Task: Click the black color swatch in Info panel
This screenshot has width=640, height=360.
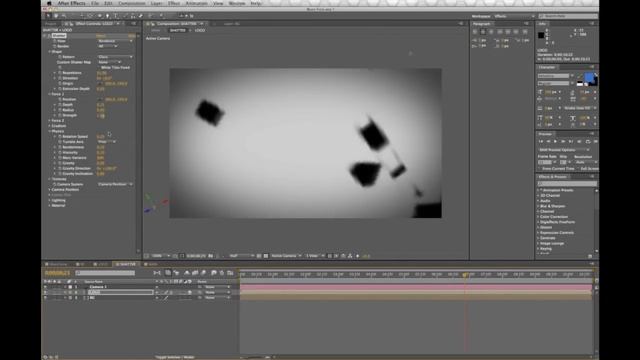Action: (x=541, y=36)
